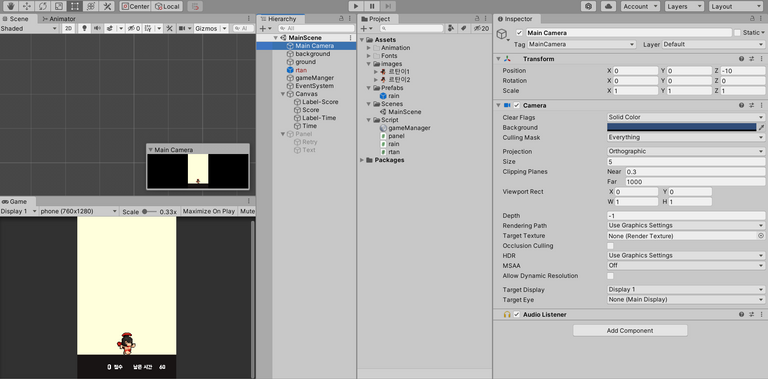
Task: Toggle Allow Dynamic Resolution checkbox
Action: [x=610, y=276]
